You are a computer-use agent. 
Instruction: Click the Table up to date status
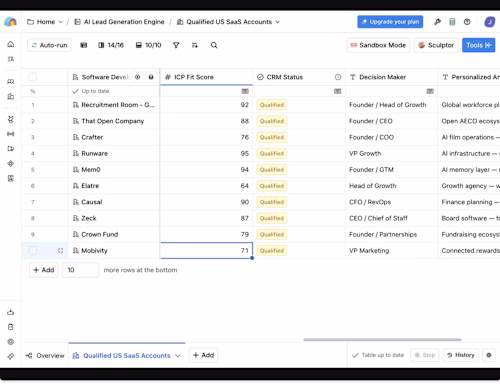378,355
